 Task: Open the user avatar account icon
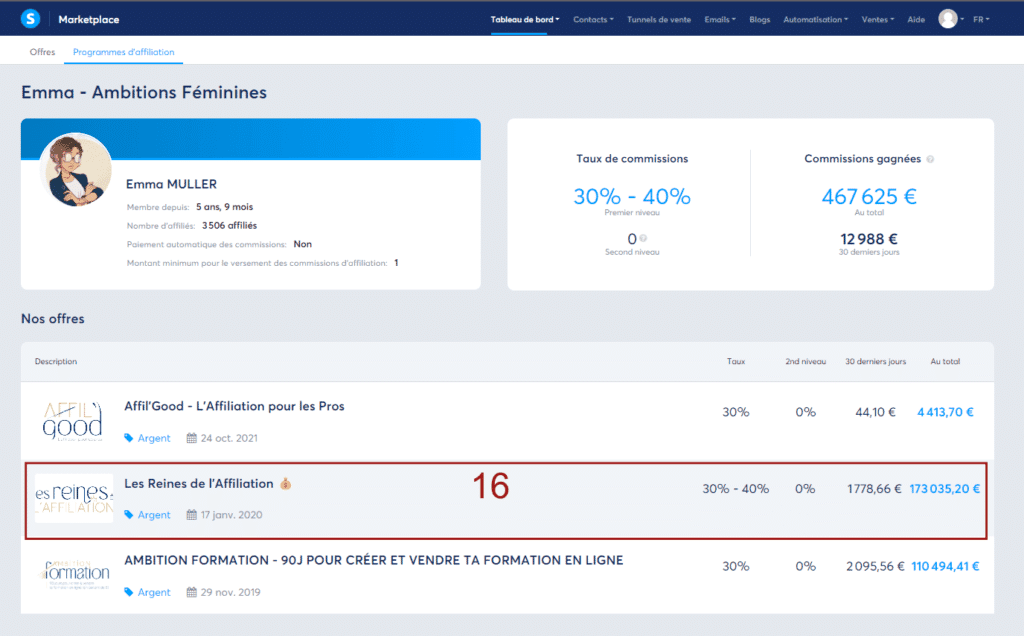point(948,19)
